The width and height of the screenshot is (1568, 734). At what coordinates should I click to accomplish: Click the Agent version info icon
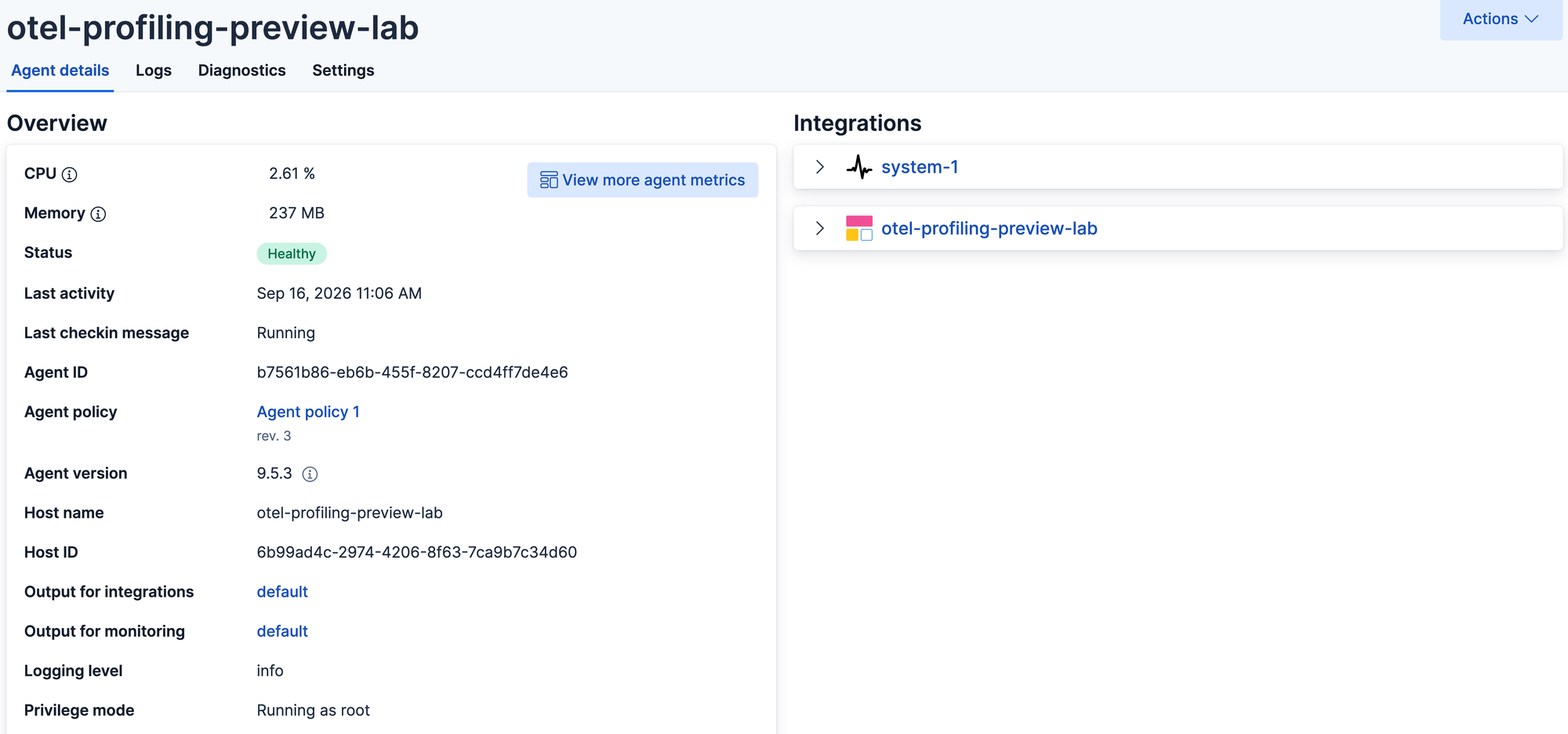(310, 474)
